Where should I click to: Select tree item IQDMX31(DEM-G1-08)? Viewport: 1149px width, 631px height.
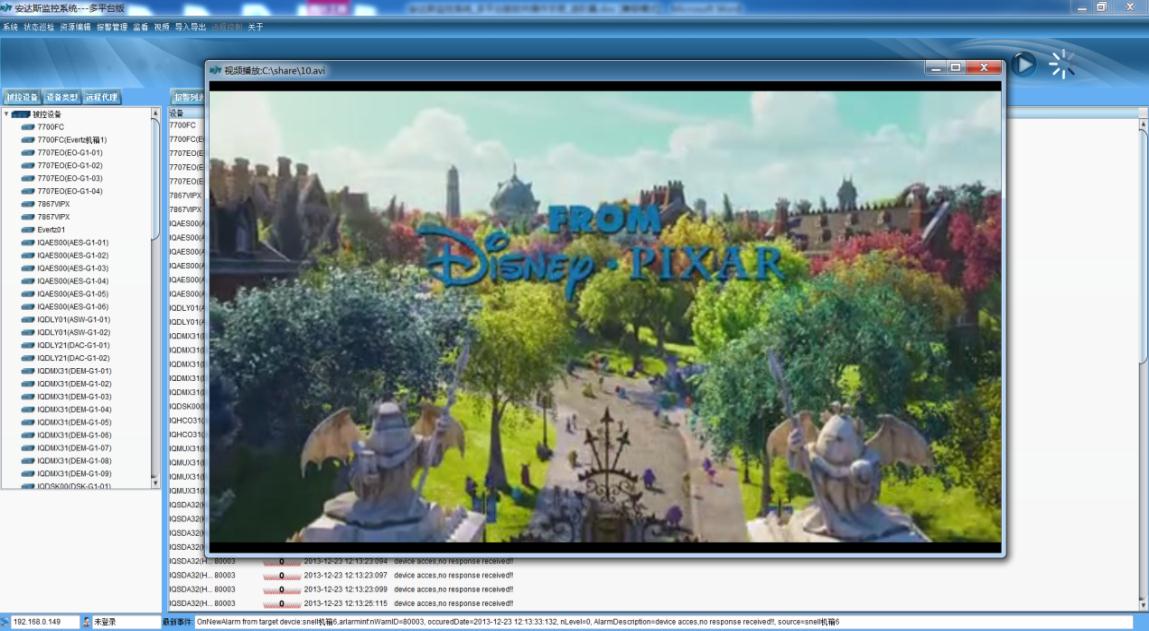(x=75, y=460)
